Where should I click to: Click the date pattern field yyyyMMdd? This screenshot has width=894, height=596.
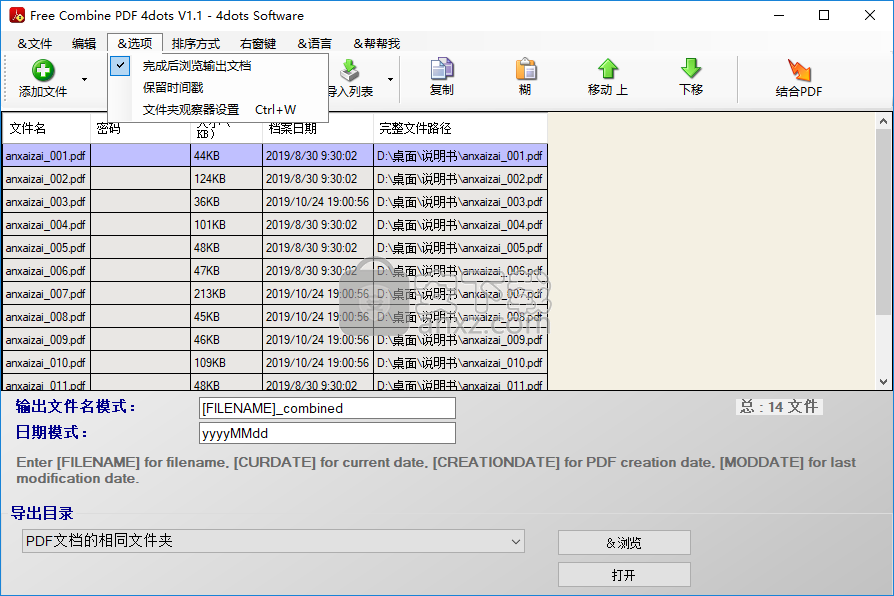pos(327,433)
